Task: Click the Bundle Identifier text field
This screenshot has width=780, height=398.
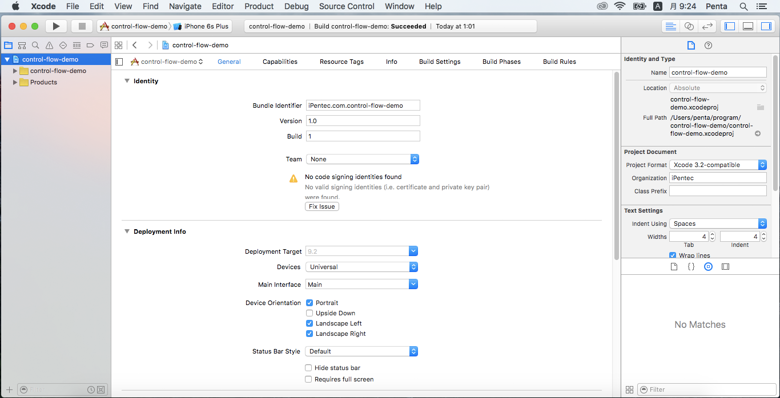Action: click(363, 105)
